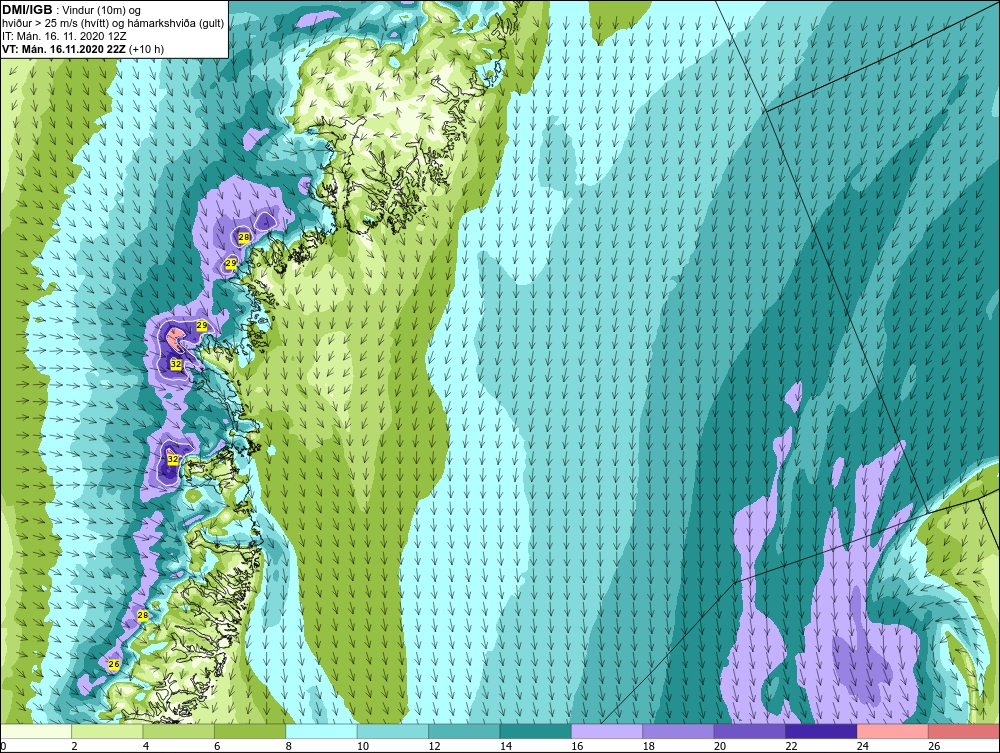1000x753 pixels.
Task: Click the valid time 'VT: Mán. 16.11.2020 22Z'
Action: 64,49
